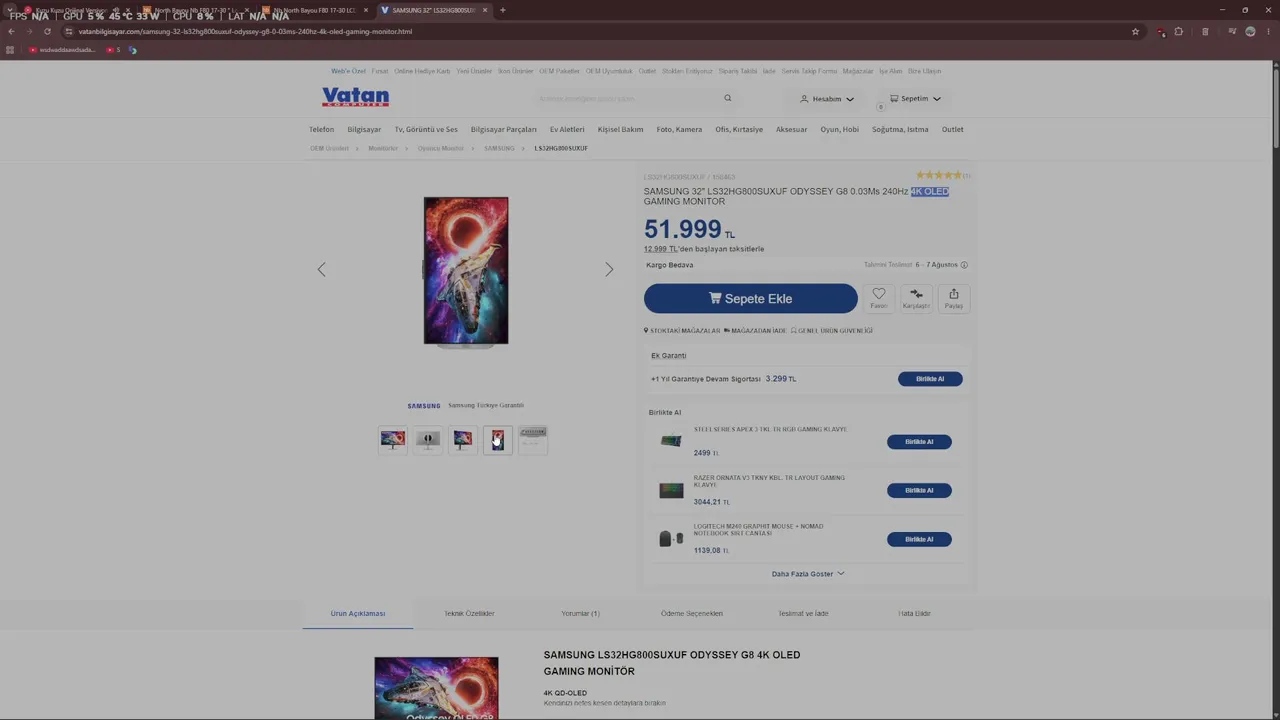Open the Tv, Görüntü ve Ses menu
This screenshot has height=720, width=1280.
click(x=426, y=129)
